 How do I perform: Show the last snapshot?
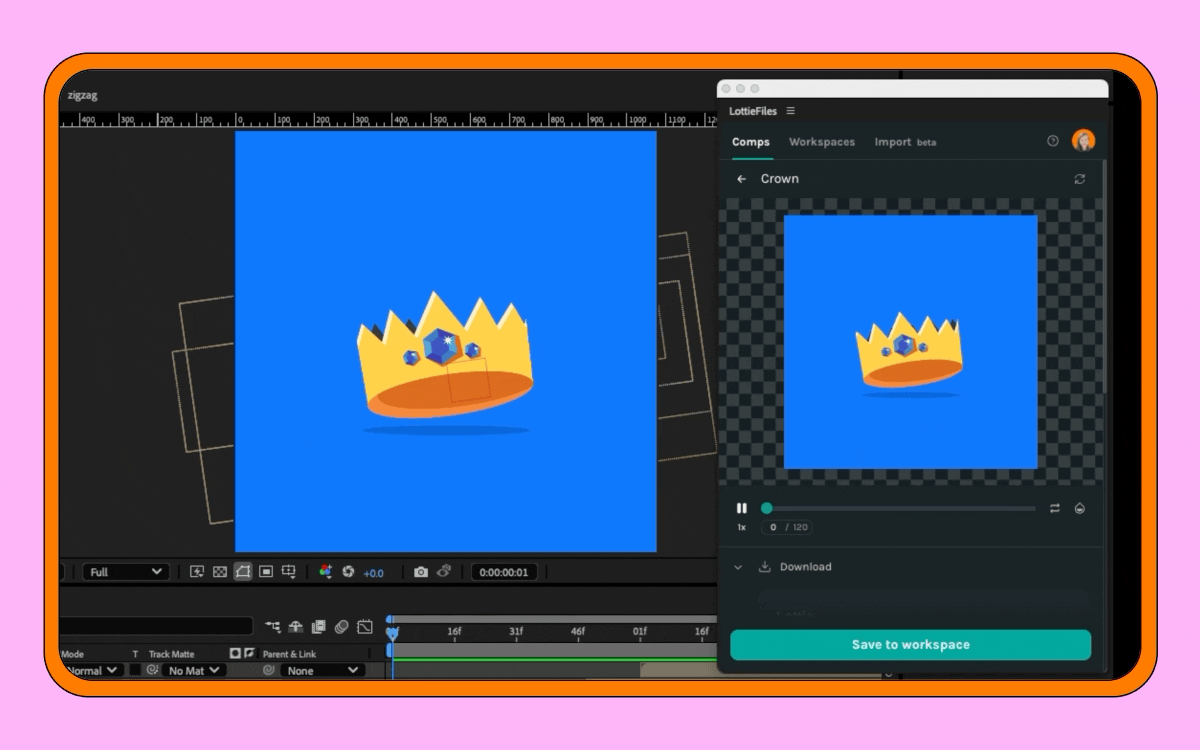point(444,572)
